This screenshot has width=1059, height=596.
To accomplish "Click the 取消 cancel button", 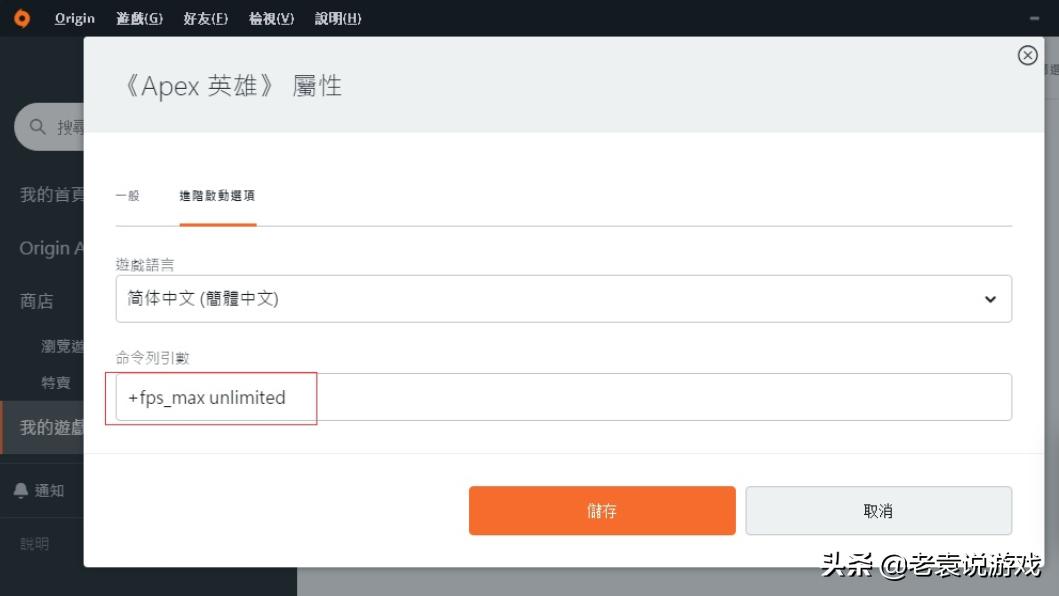I will (x=878, y=510).
